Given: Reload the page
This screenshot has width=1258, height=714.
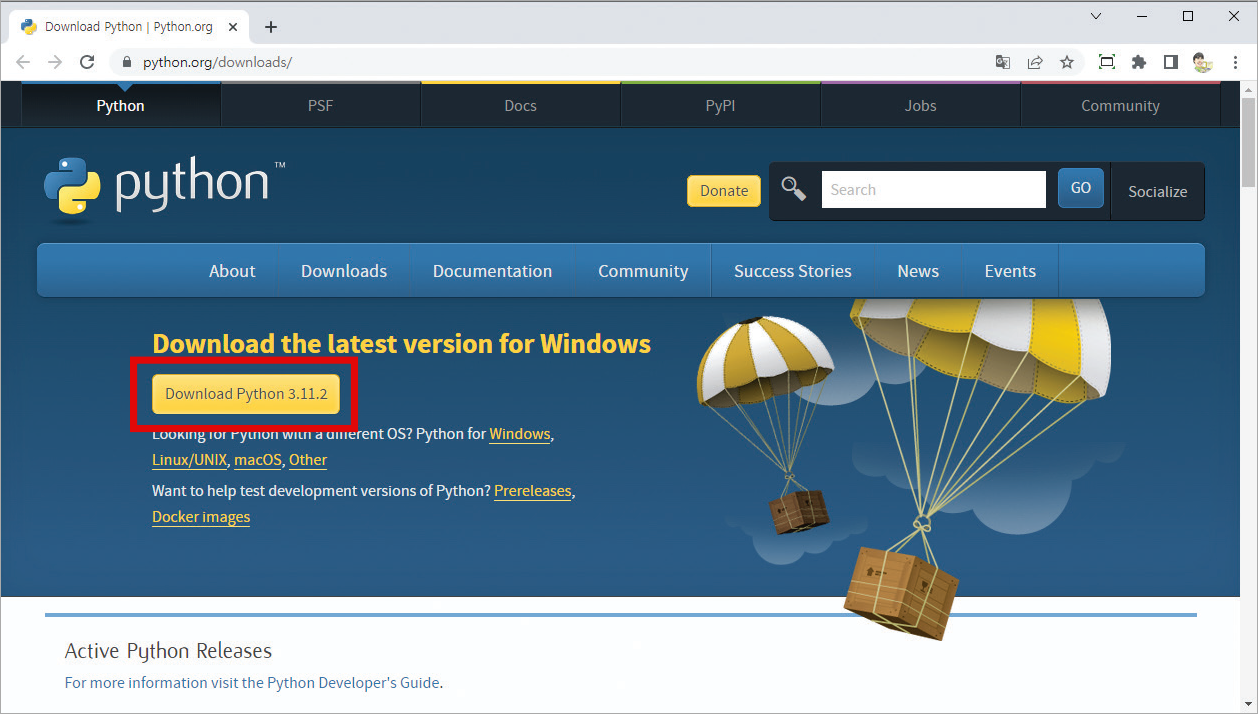Looking at the screenshot, I should click(x=87, y=62).
